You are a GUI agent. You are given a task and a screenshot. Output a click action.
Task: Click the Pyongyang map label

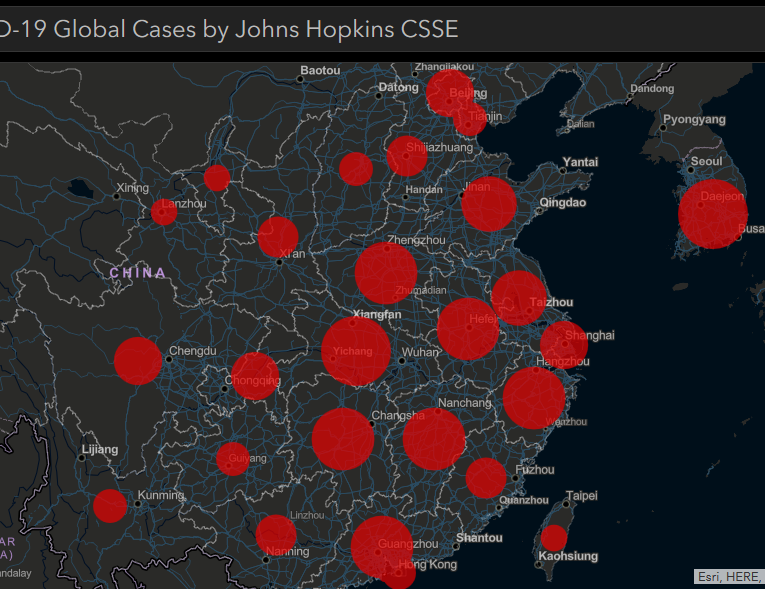point(694,120)
